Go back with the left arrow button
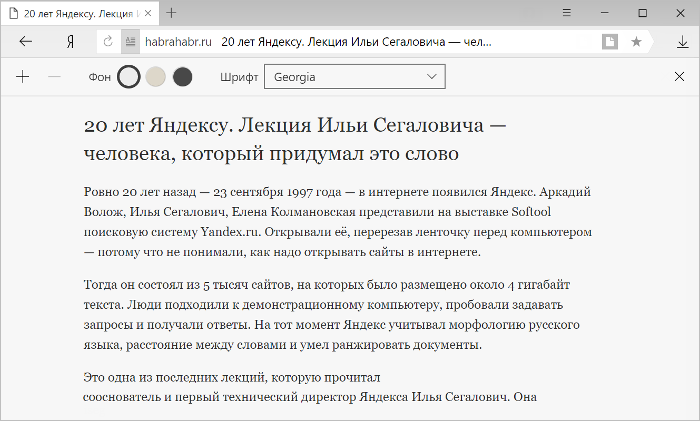 (x=25, y=42)
